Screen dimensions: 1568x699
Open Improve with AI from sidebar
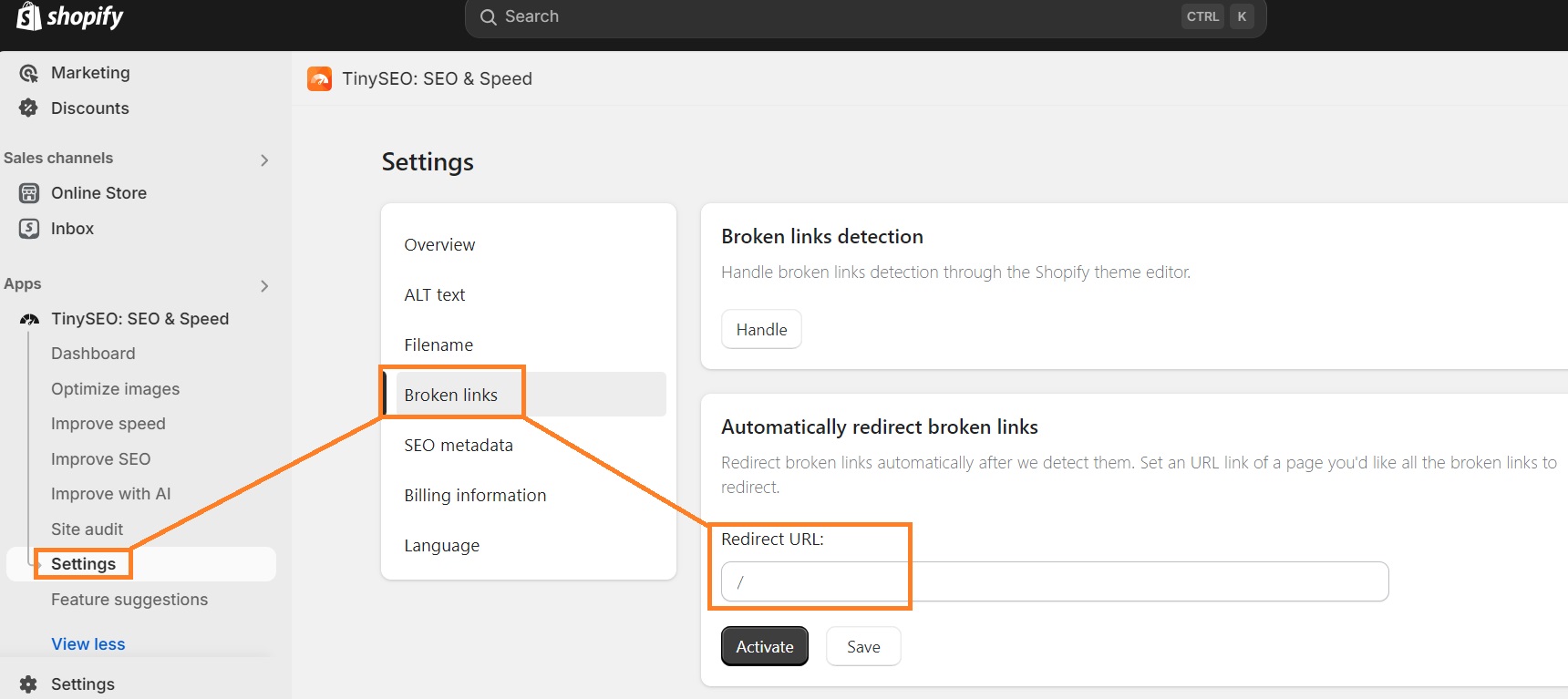[x=110, y=493]
